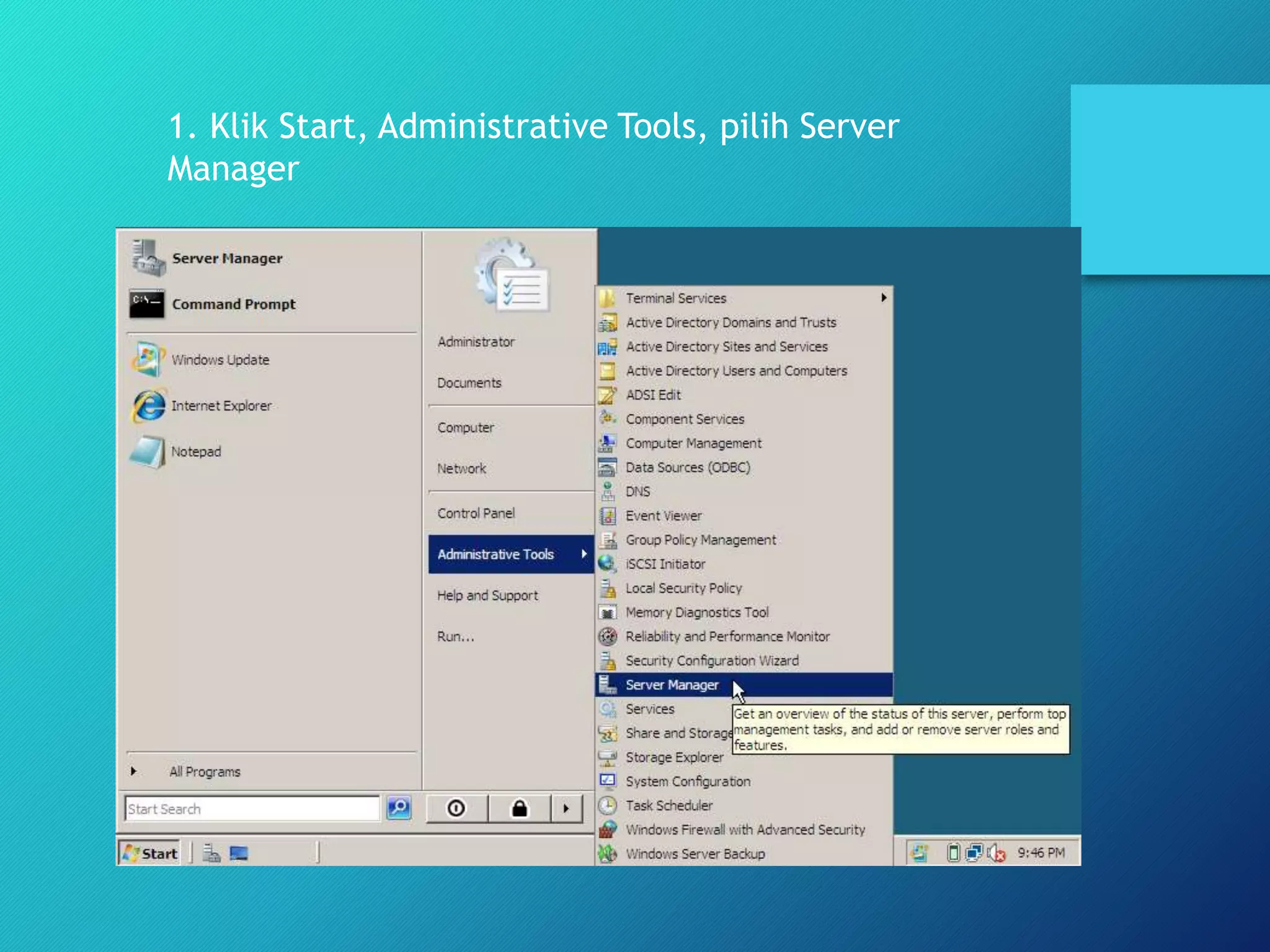Click the search magnifier button
Screen dimensions: 1270x952
pyautogui.click(x=399, y=808)
